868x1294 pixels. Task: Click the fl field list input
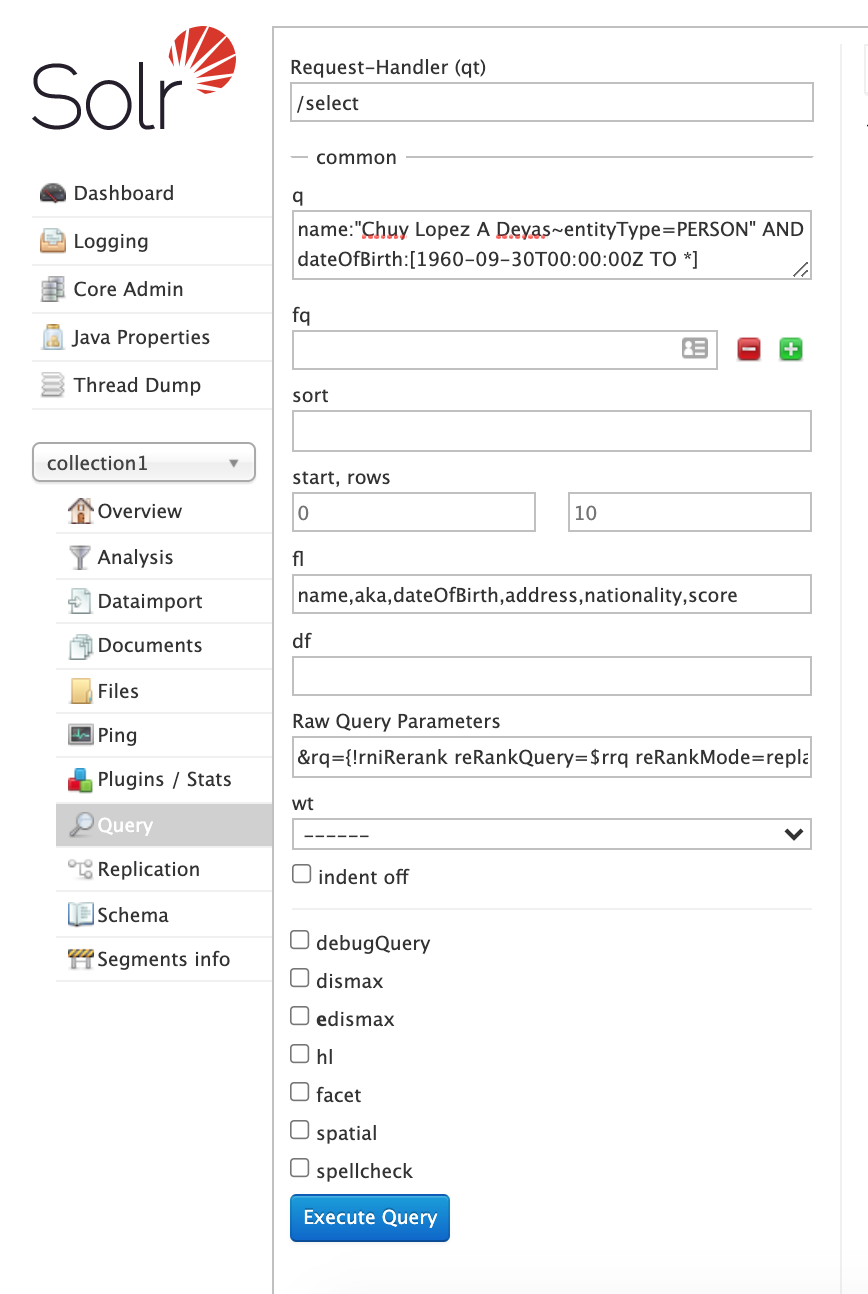click(551, 594)
